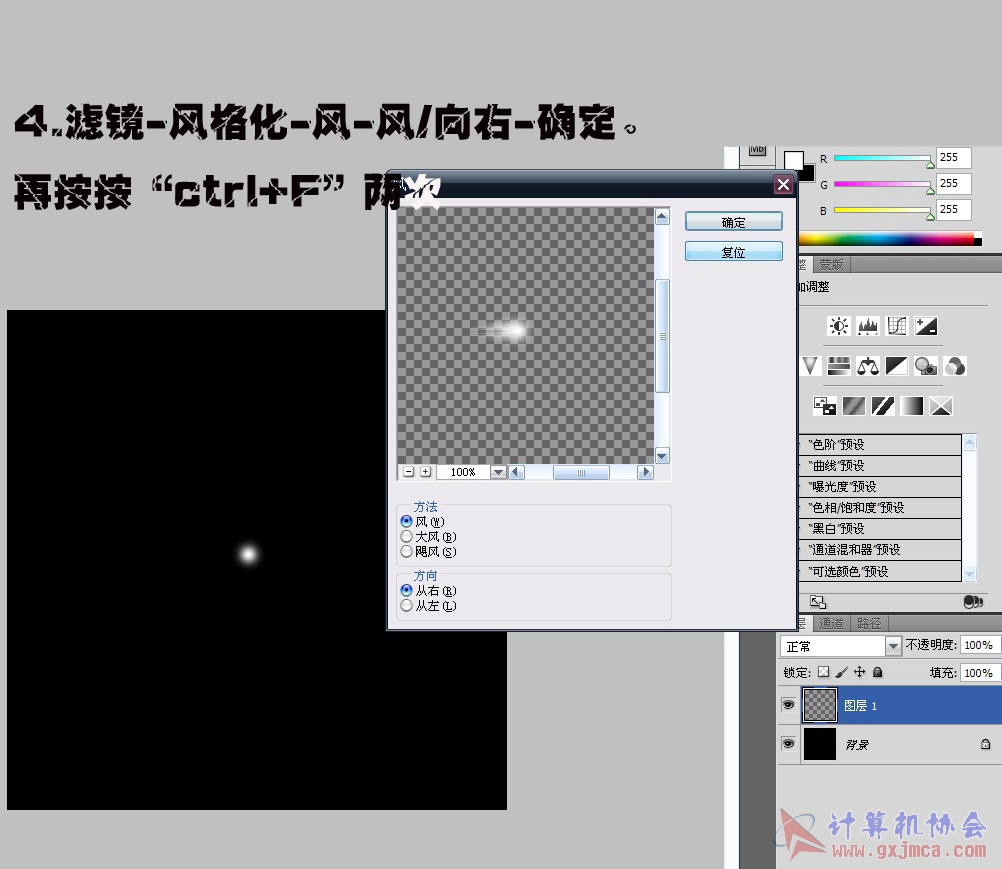Add a Black & White adjustment

pos(897,366)
